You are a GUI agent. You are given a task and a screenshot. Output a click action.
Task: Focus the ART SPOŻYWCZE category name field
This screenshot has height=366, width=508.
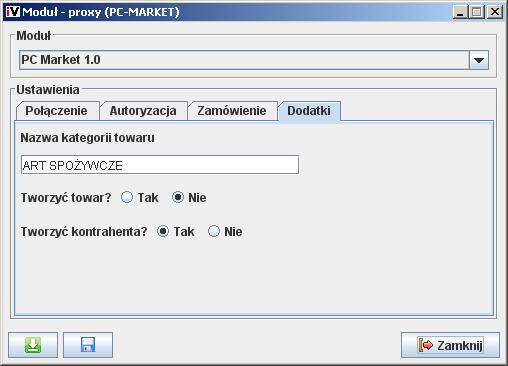click(160, 165)
